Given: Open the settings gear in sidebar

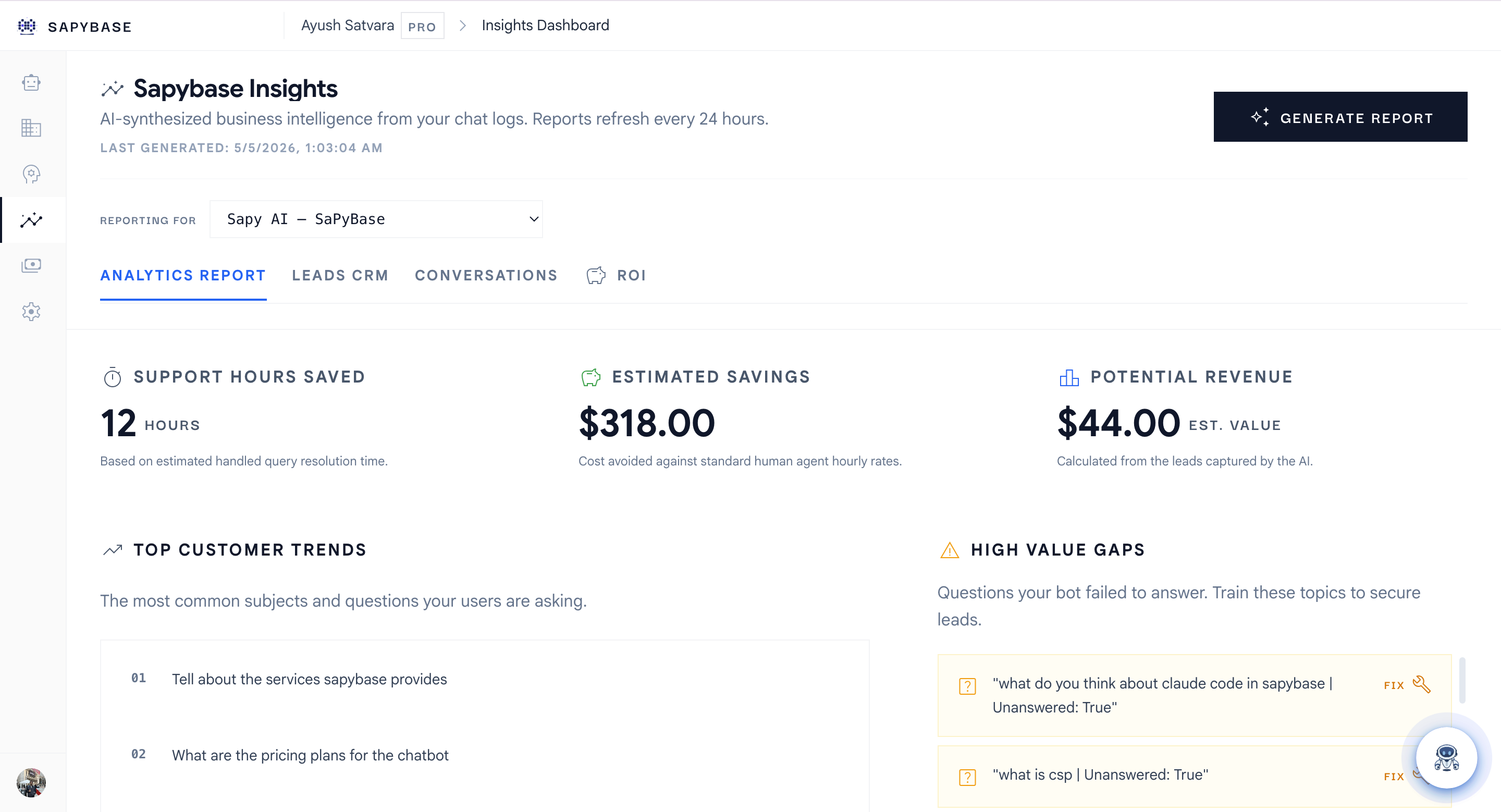Looking at the screenshot, I should (x=31, y=312).
